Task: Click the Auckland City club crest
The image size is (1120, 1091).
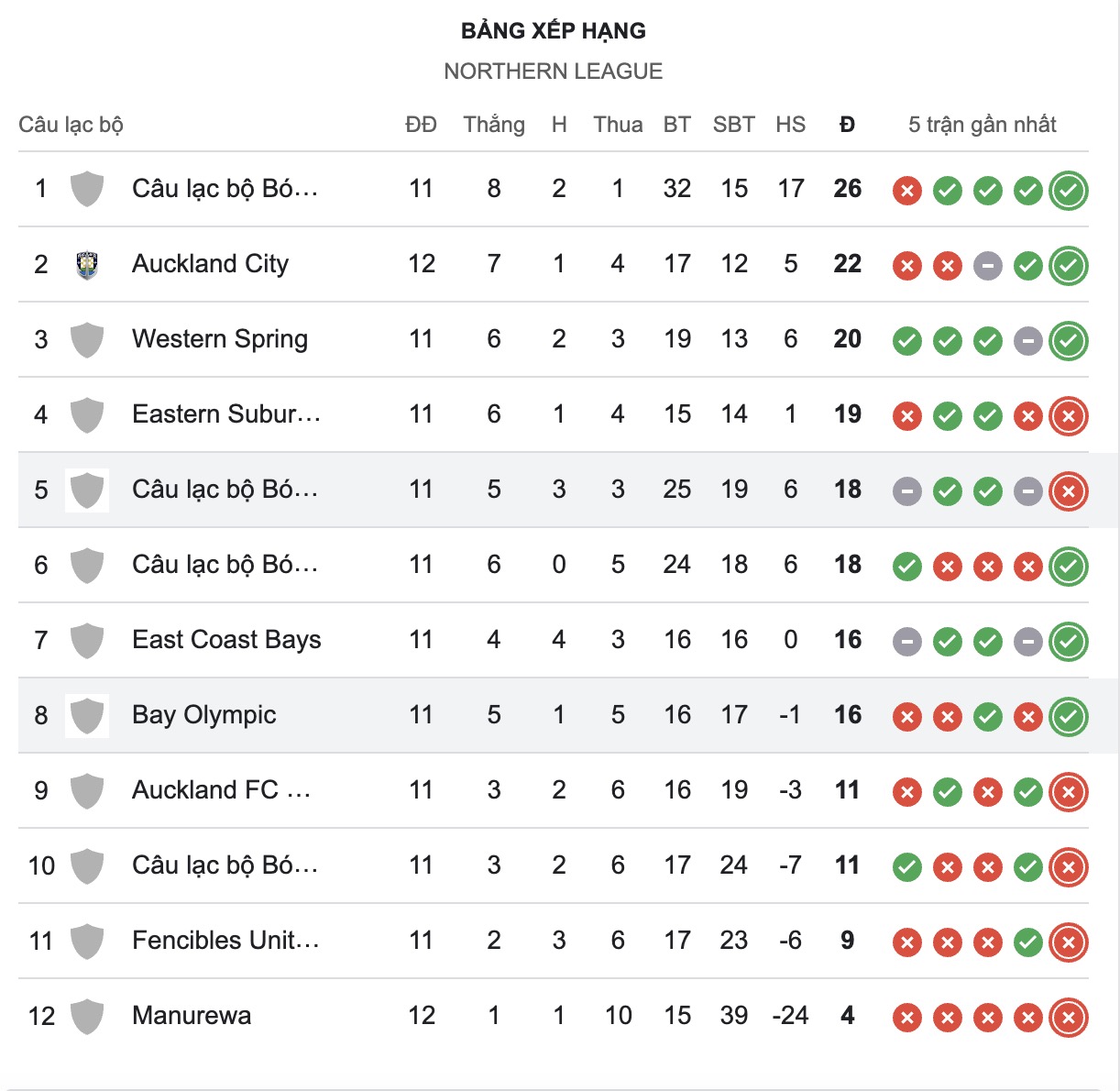Action: click(x=87, y=264)
